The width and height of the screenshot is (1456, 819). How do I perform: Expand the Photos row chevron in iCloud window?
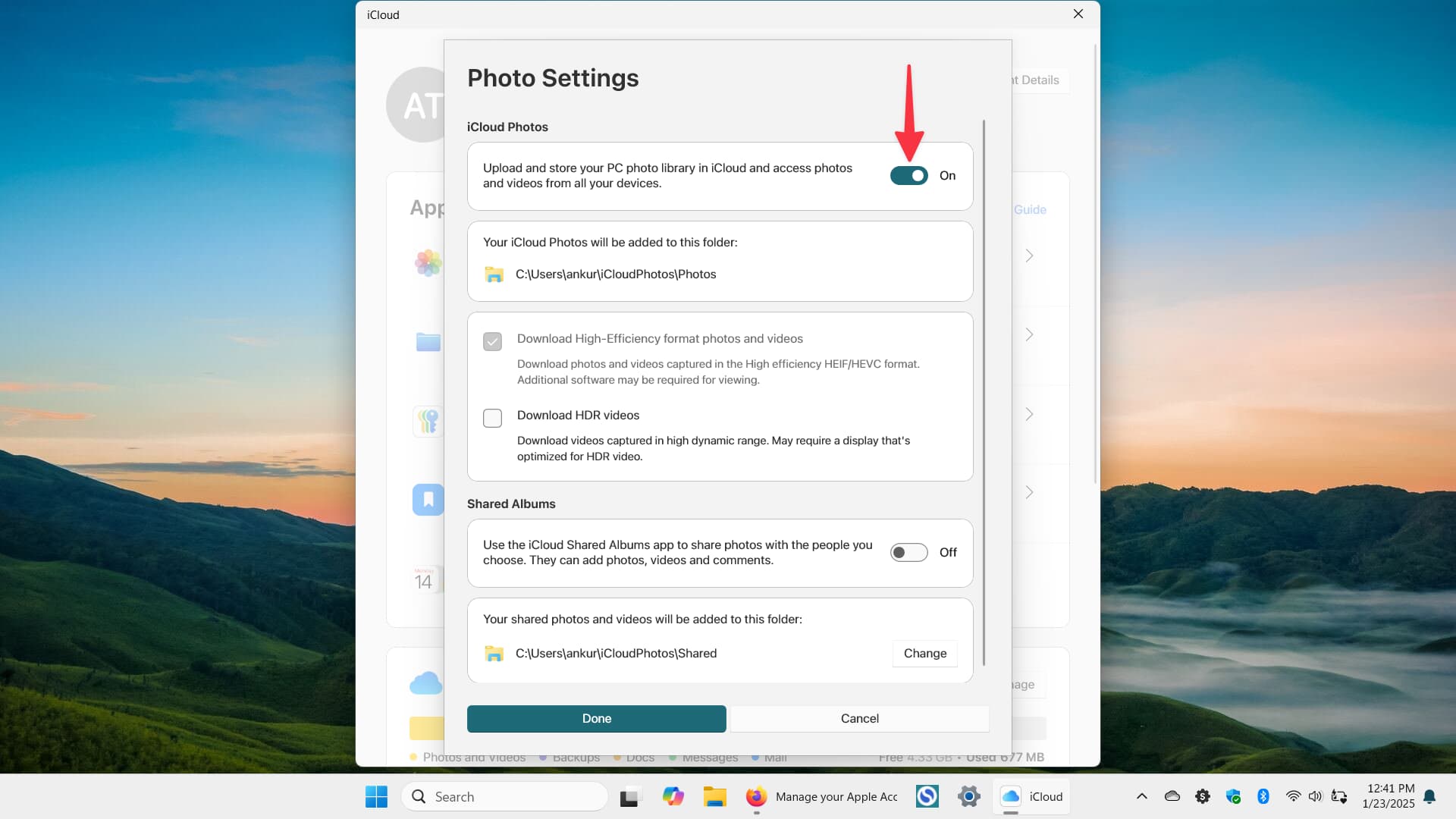(x=1029, y=256)
